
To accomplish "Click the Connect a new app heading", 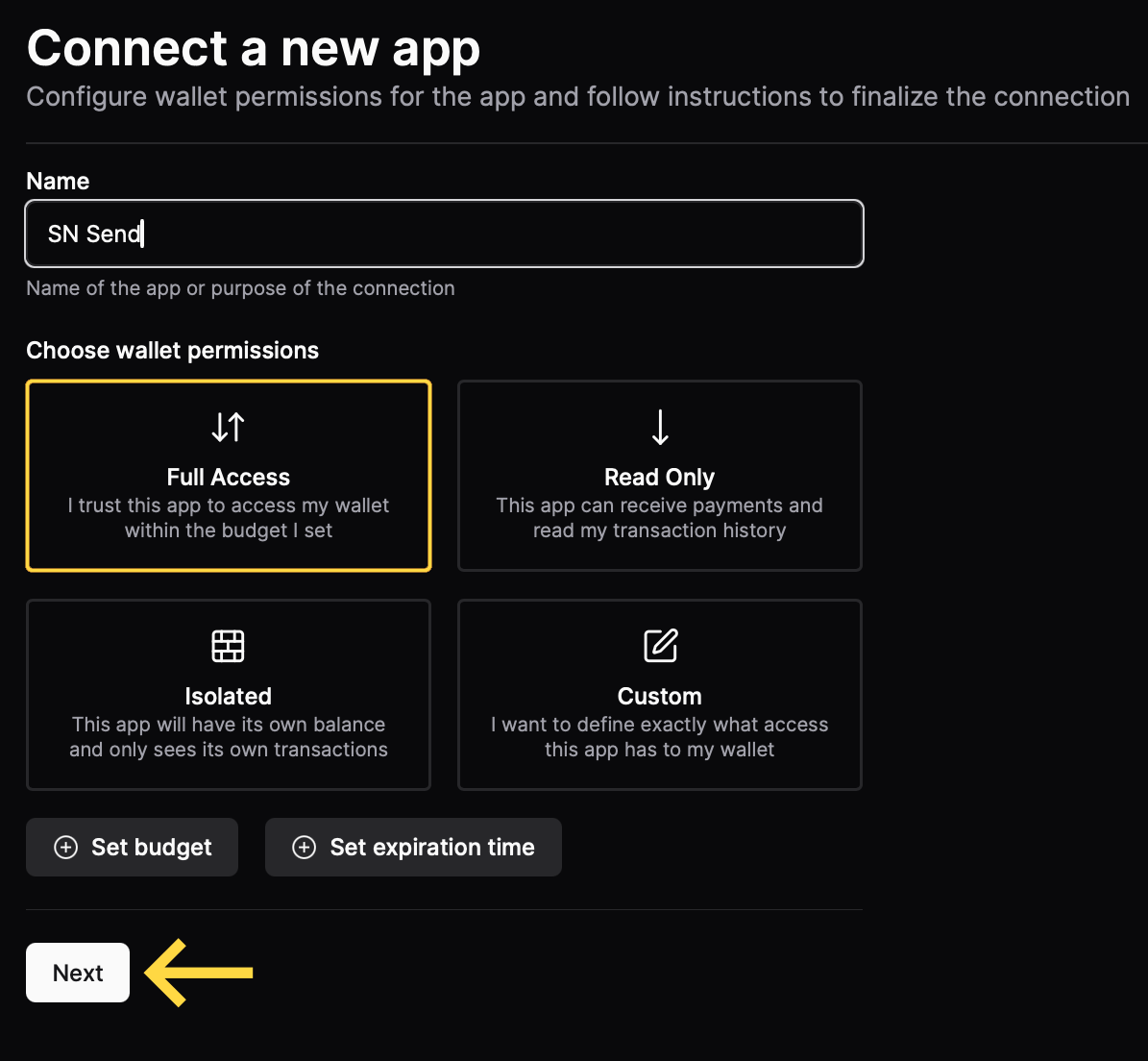I will (254, 48).
